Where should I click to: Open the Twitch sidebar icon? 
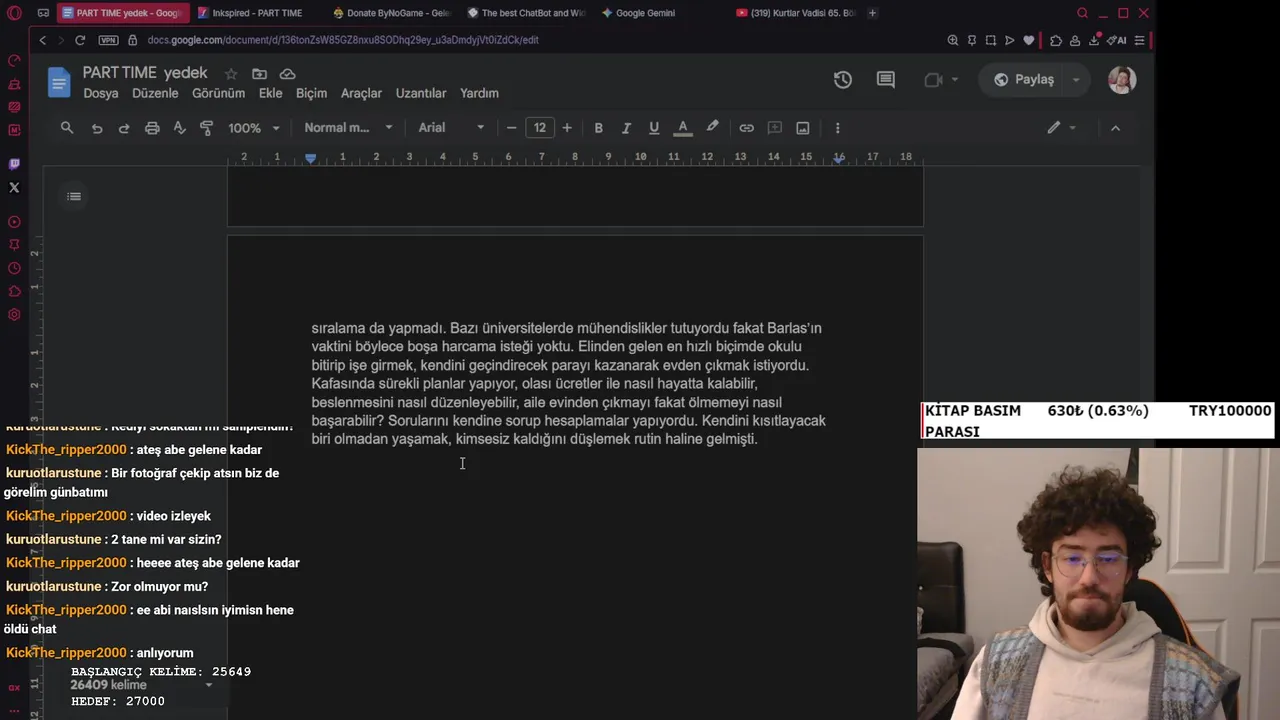14,164
